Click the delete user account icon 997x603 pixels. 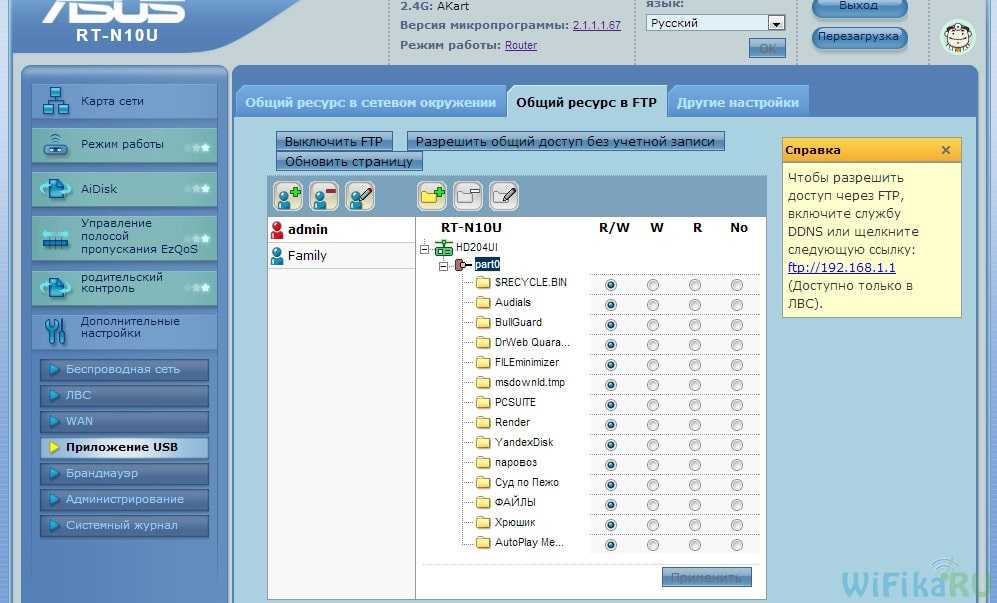click(324, 196)
